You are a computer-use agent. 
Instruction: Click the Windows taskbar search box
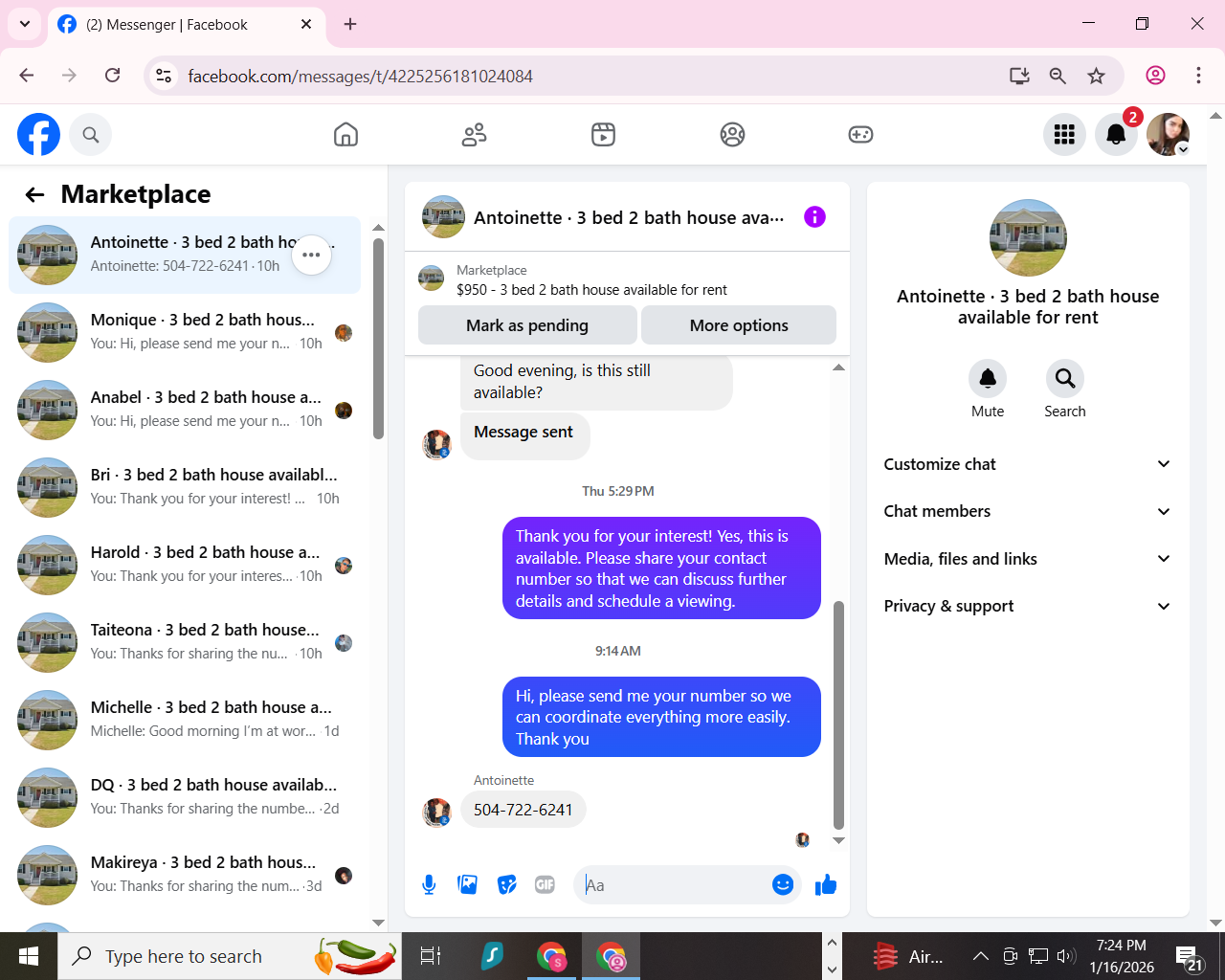[230, 956]
